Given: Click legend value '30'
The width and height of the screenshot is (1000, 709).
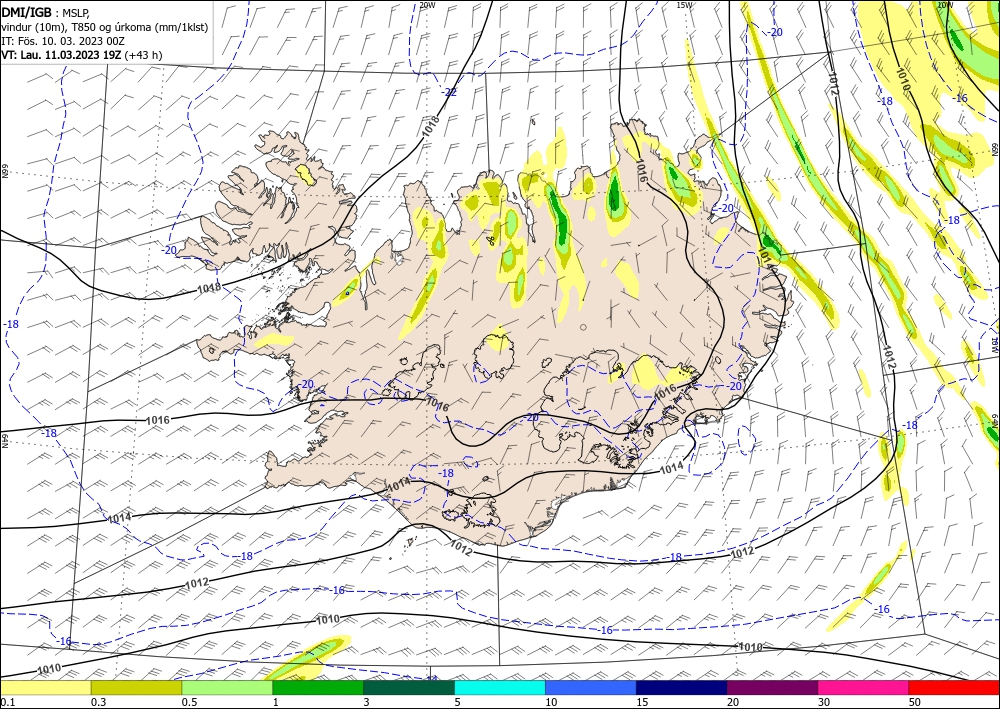Looking at the screenshot, I should 824,702.
